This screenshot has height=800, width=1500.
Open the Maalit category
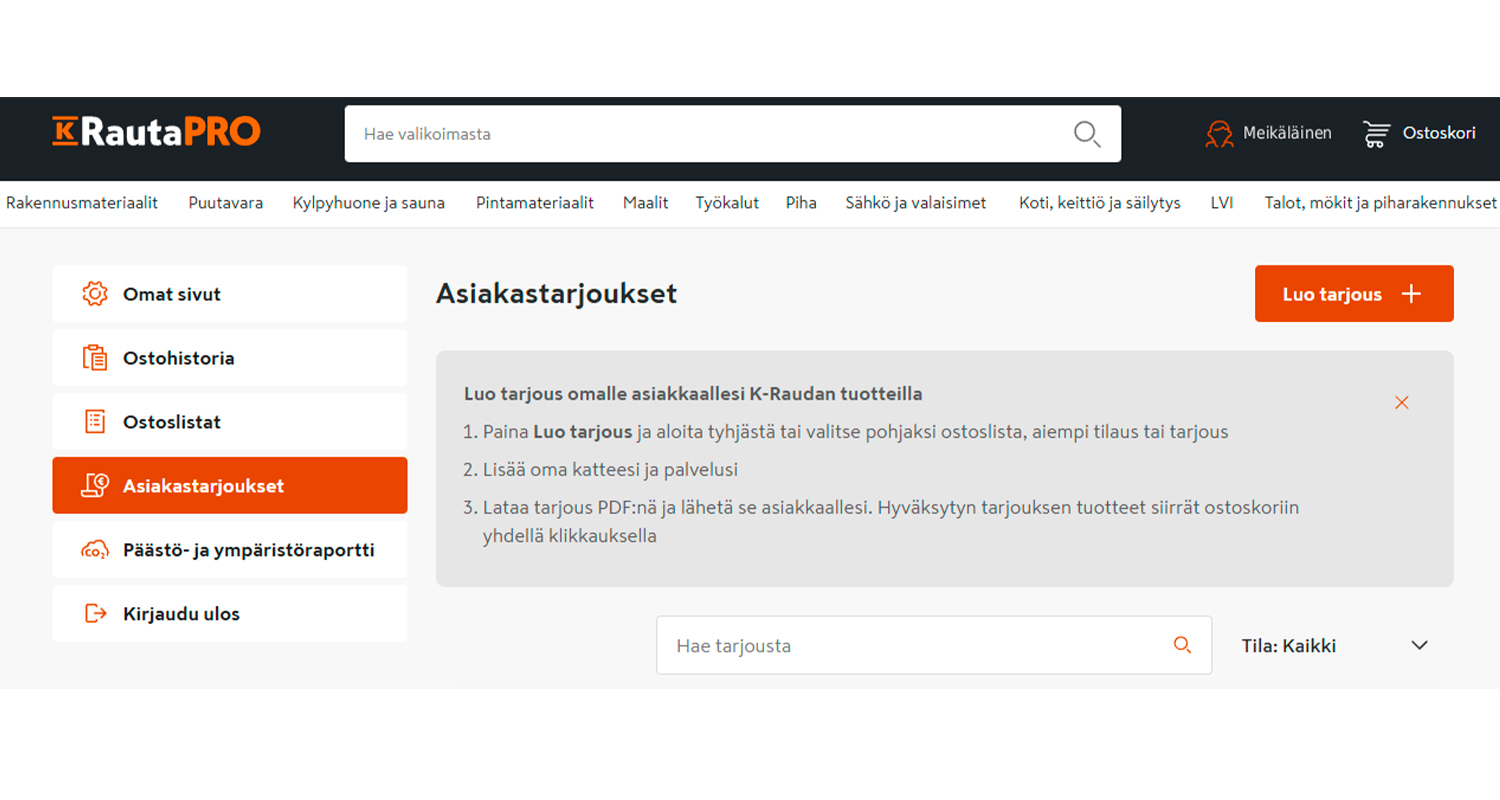tap(645, 203)
